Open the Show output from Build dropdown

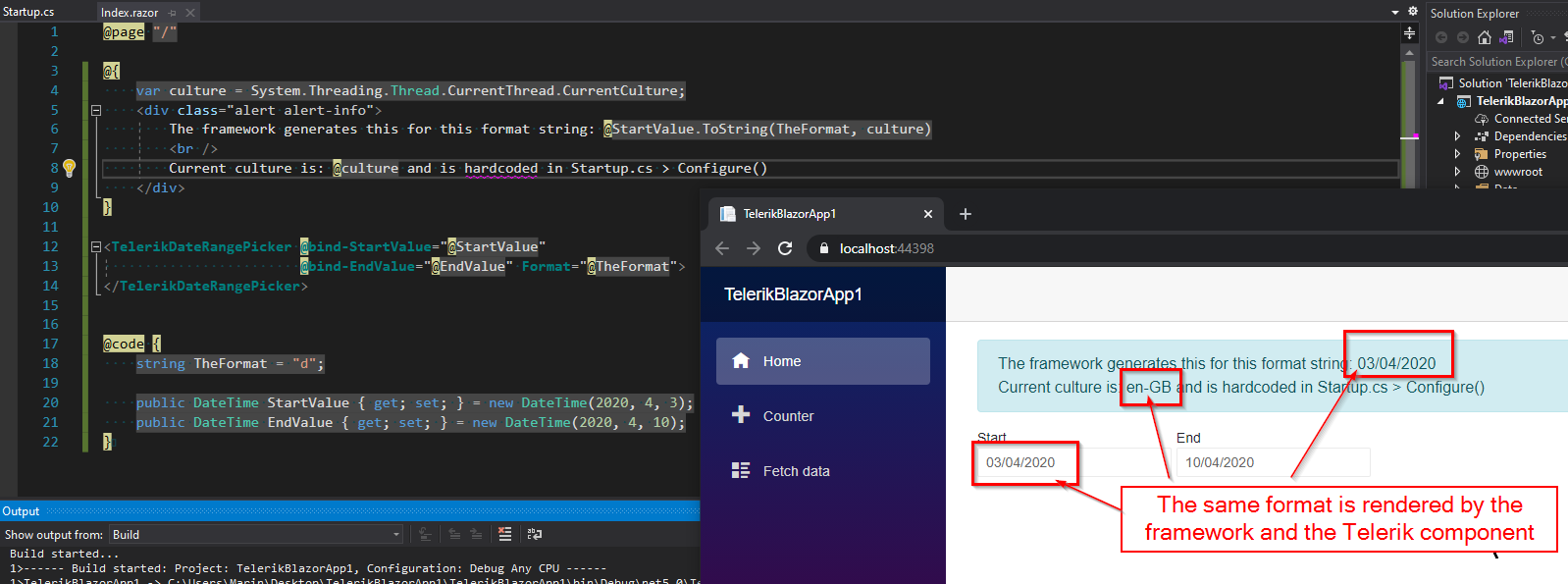[x=256, y=535]
